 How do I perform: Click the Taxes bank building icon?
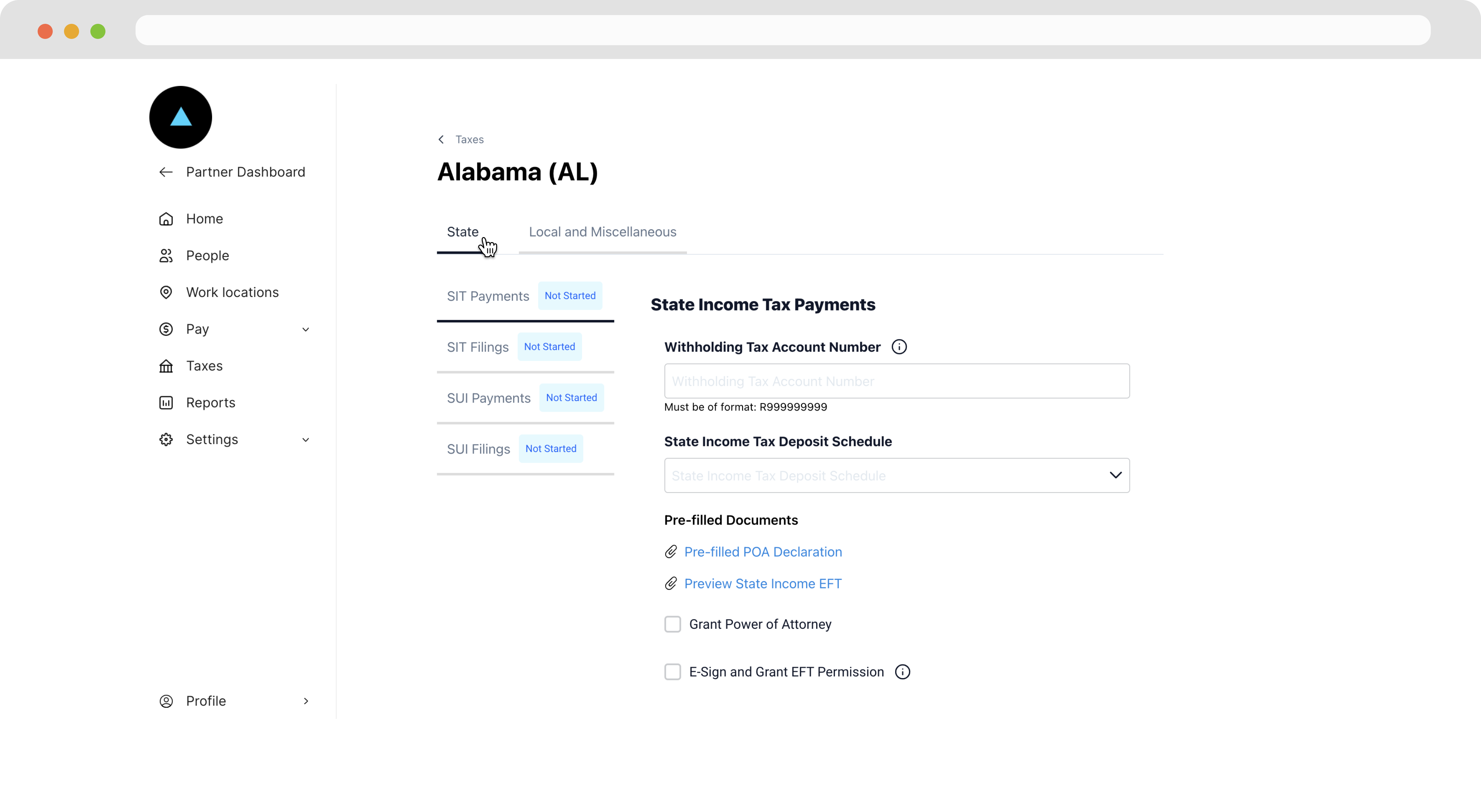pyautogui.click(x=166, y=366)
